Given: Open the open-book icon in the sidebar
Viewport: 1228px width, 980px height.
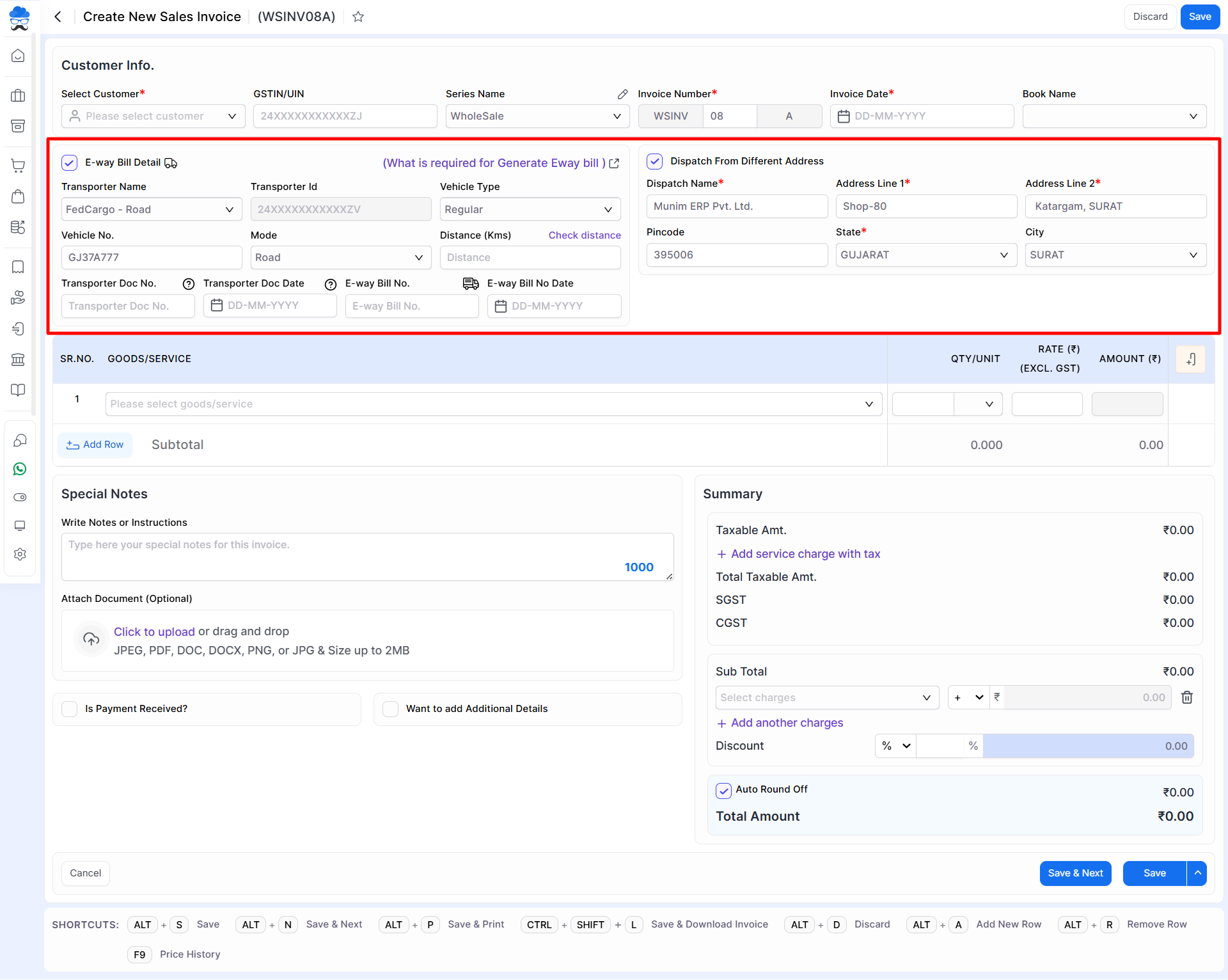Looking at the screenshot, I should pyautogui.click(x=19, y=390).
